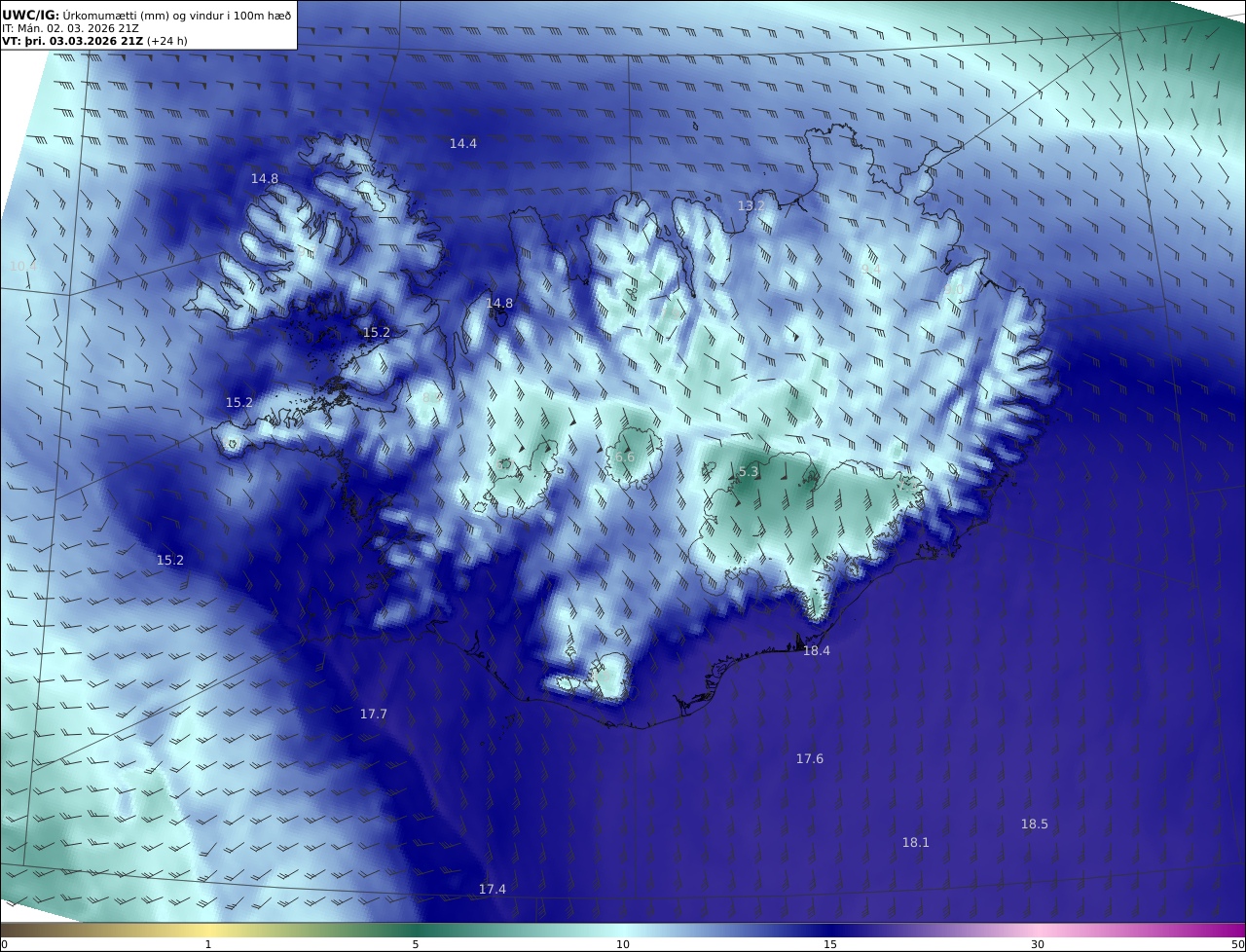1246x952 pixels.
Task: Click the '15' tick on the color scale
Action: click(x=830, y=944)
